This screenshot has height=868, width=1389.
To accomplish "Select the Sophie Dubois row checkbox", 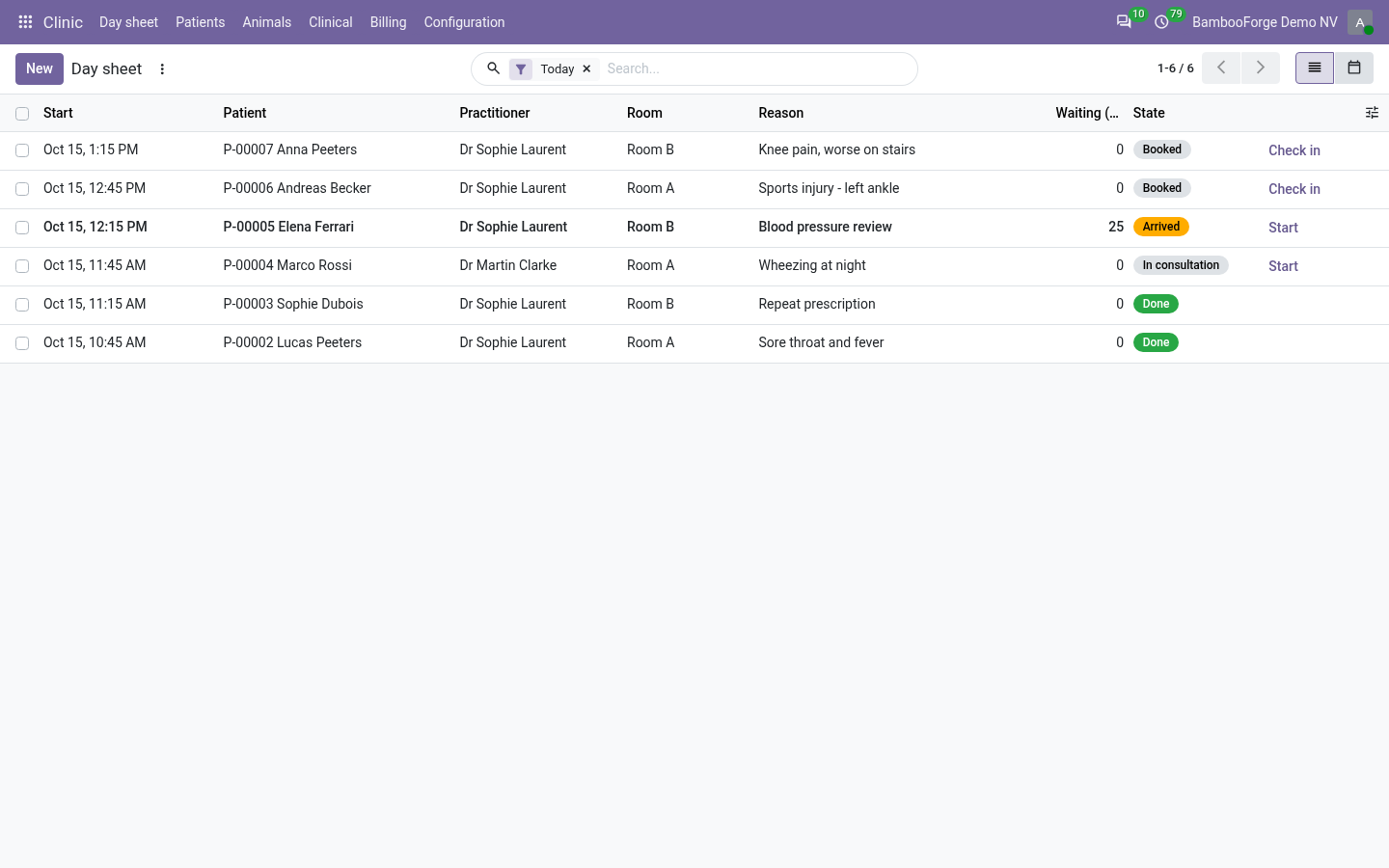I will (x=22, y=305).
